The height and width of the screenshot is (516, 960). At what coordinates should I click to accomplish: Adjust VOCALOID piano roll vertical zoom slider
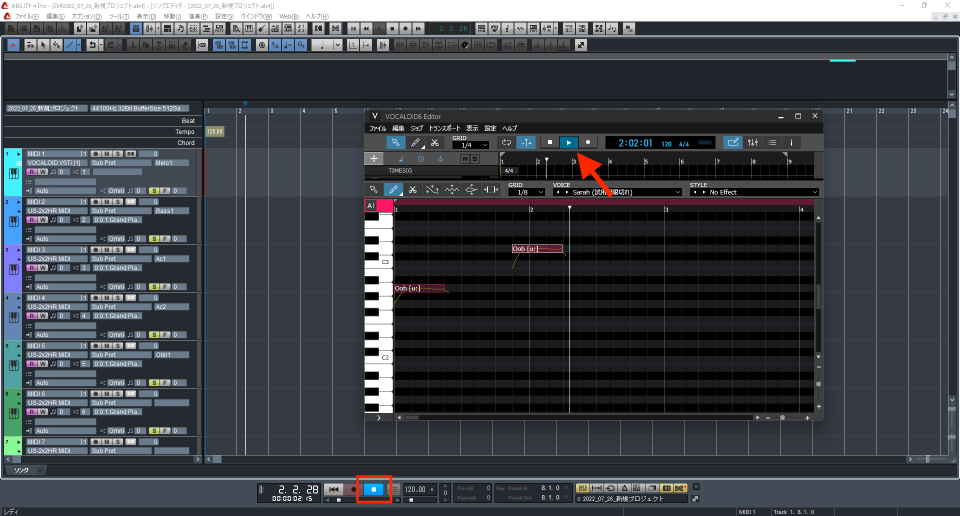tap(819, 384)
